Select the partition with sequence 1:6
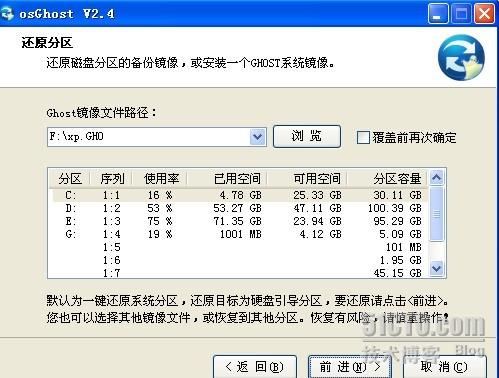This screenshot has width=499, height=378. (x=238, y=260)
